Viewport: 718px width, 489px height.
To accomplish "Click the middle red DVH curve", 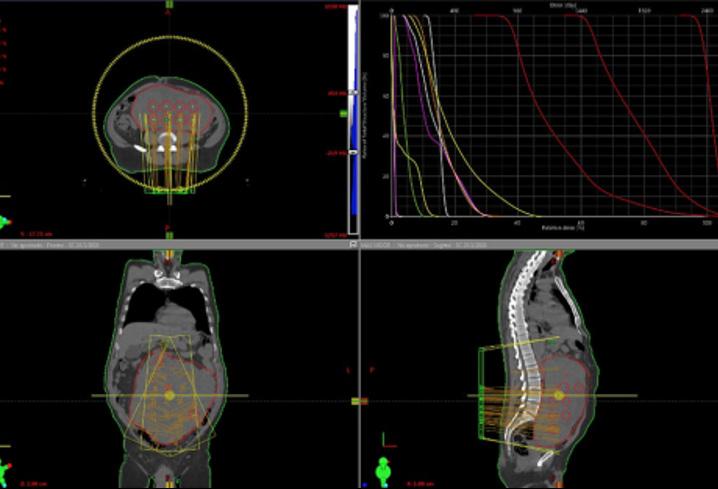I will (x=632, y=114).
